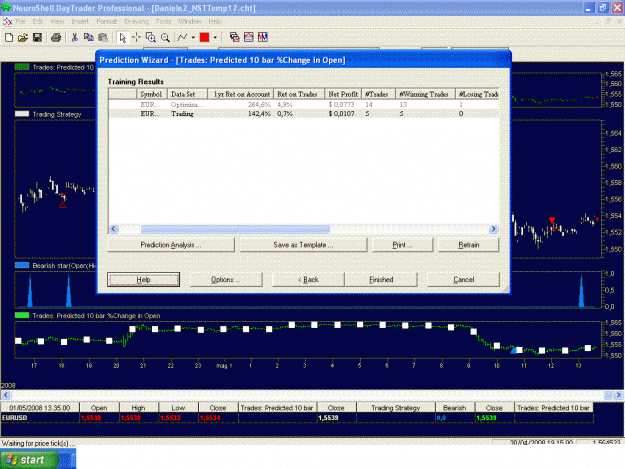Click the Windows start button
The width and height of the screenshot is (625, 469).
tap(28, 460)
